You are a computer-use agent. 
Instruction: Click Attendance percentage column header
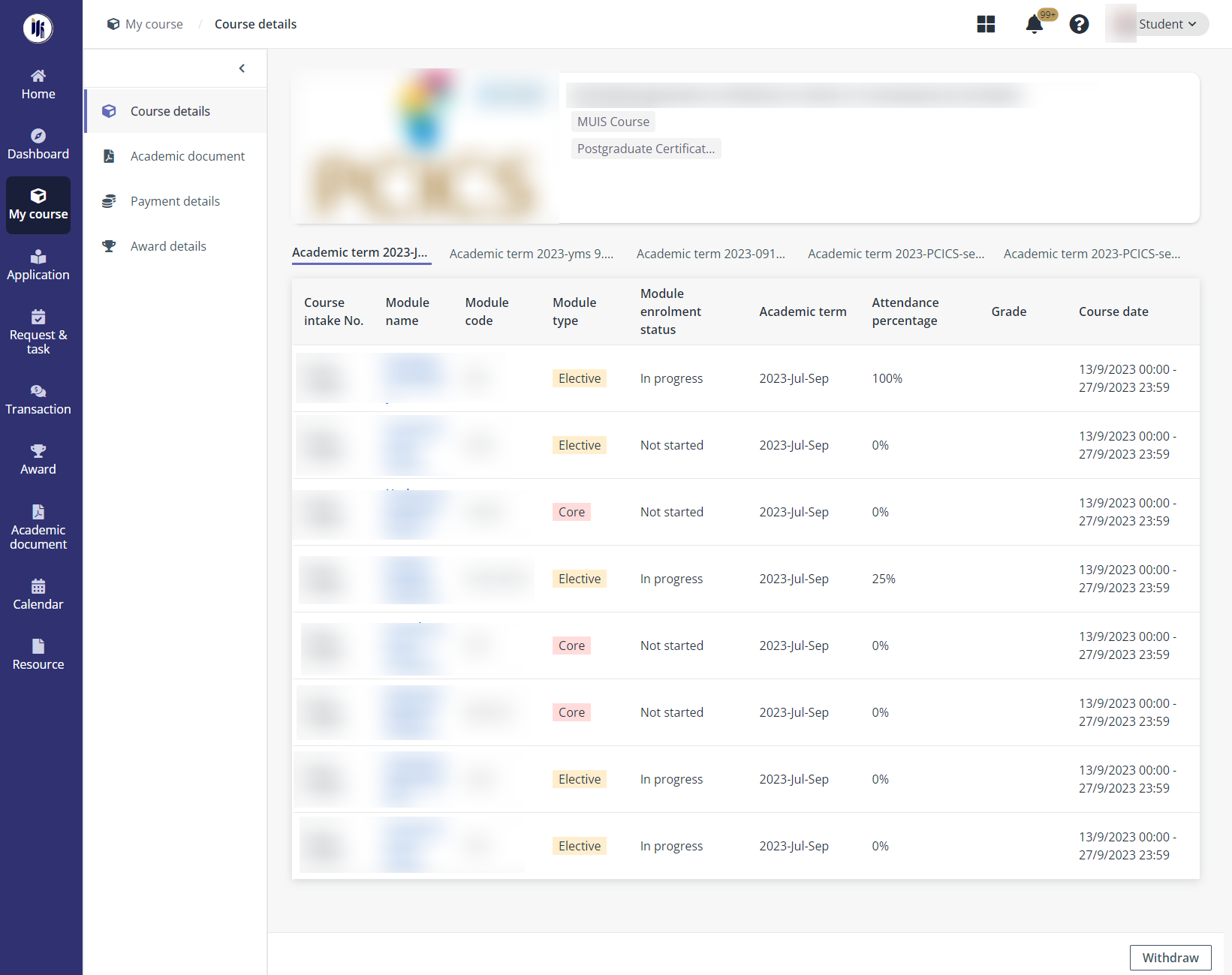point(905,311)
